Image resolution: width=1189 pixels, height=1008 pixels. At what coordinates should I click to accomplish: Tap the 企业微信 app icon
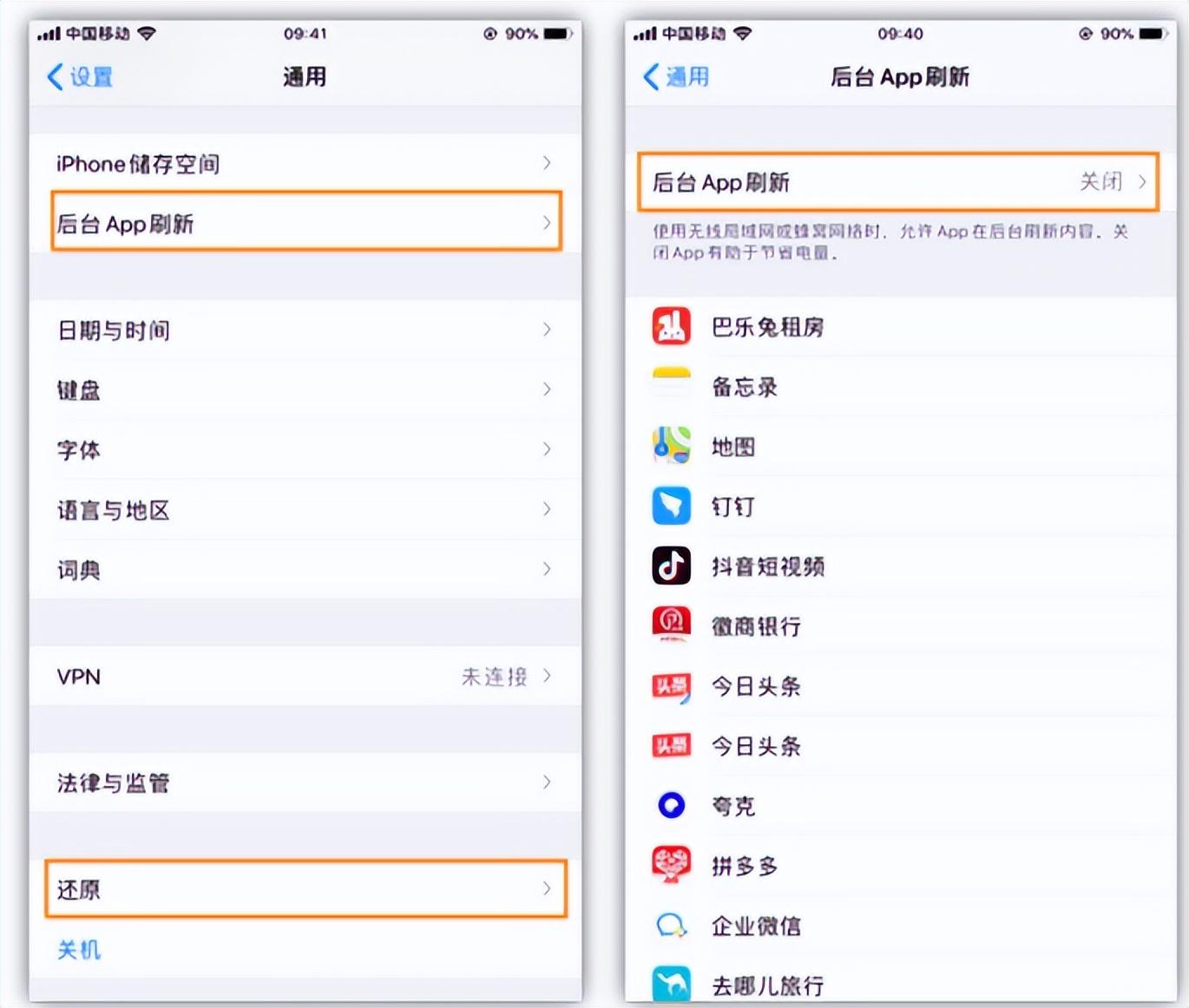(x=671, y=926)
